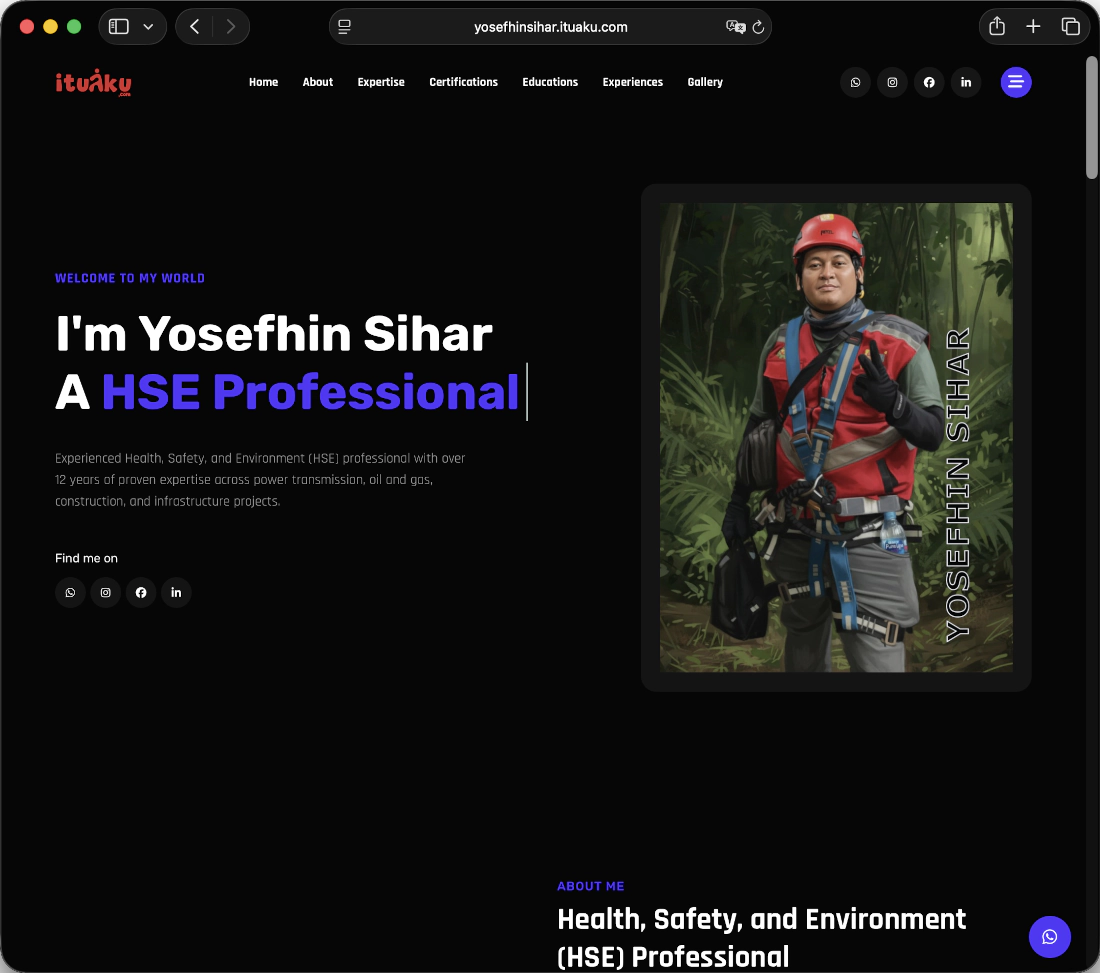Expand the sidebar tab group dropdown
This screenshot has height=973, width=1100.
[x=148, y=27]
